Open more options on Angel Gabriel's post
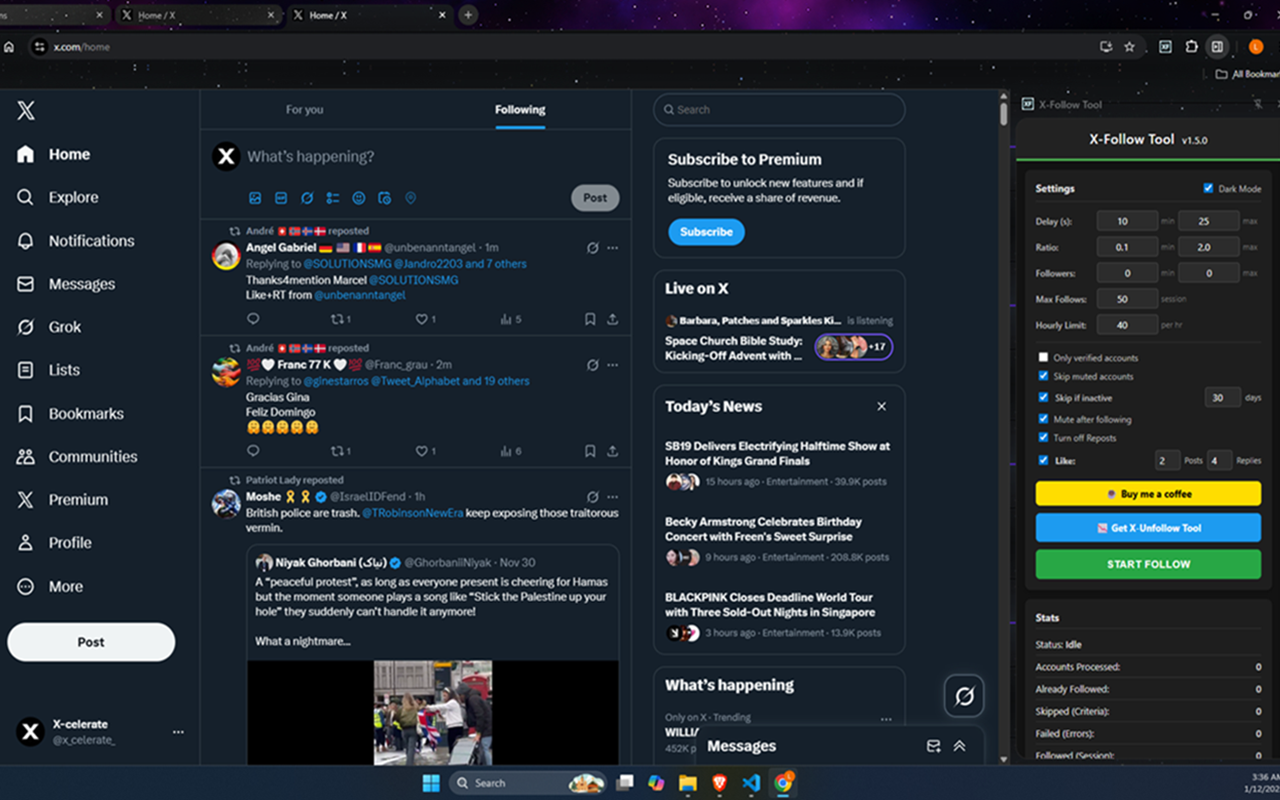1280x800 pixels. 612,247
